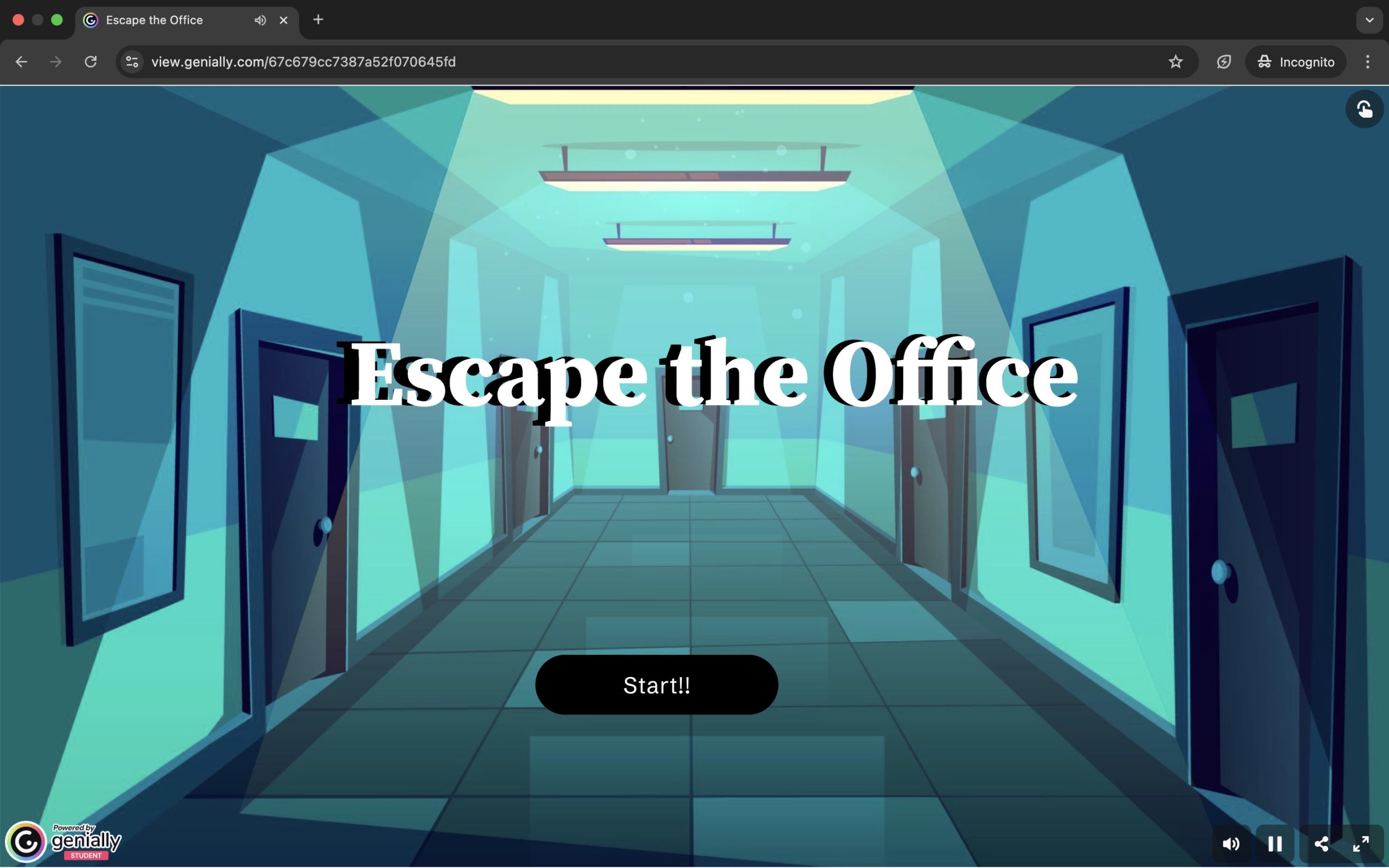This screenshot has width=1389, height=868.
Task: Enter fullscreen mode in Genially viewer
Action: pos(1361,843)
